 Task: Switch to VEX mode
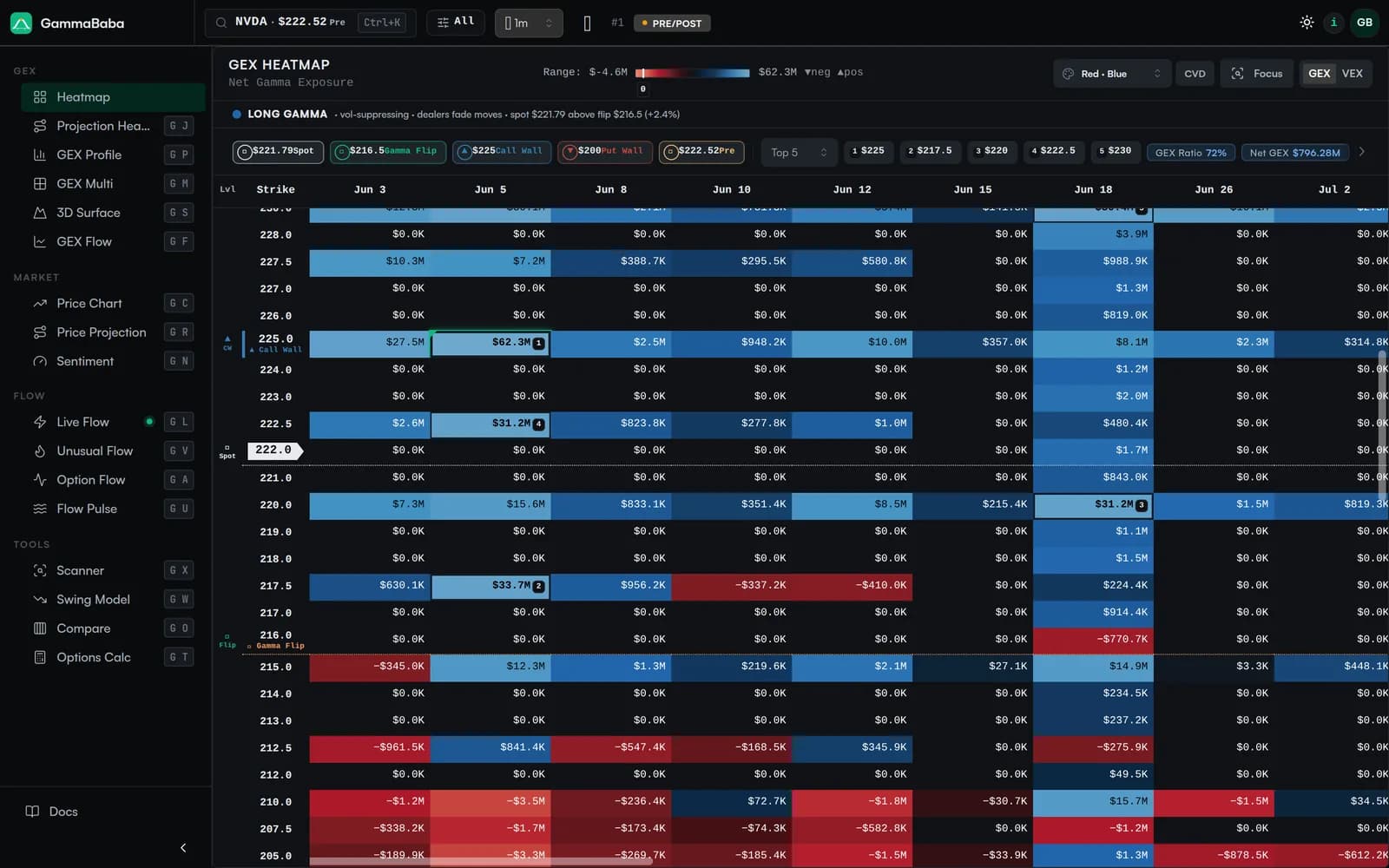pos(1353,74)
